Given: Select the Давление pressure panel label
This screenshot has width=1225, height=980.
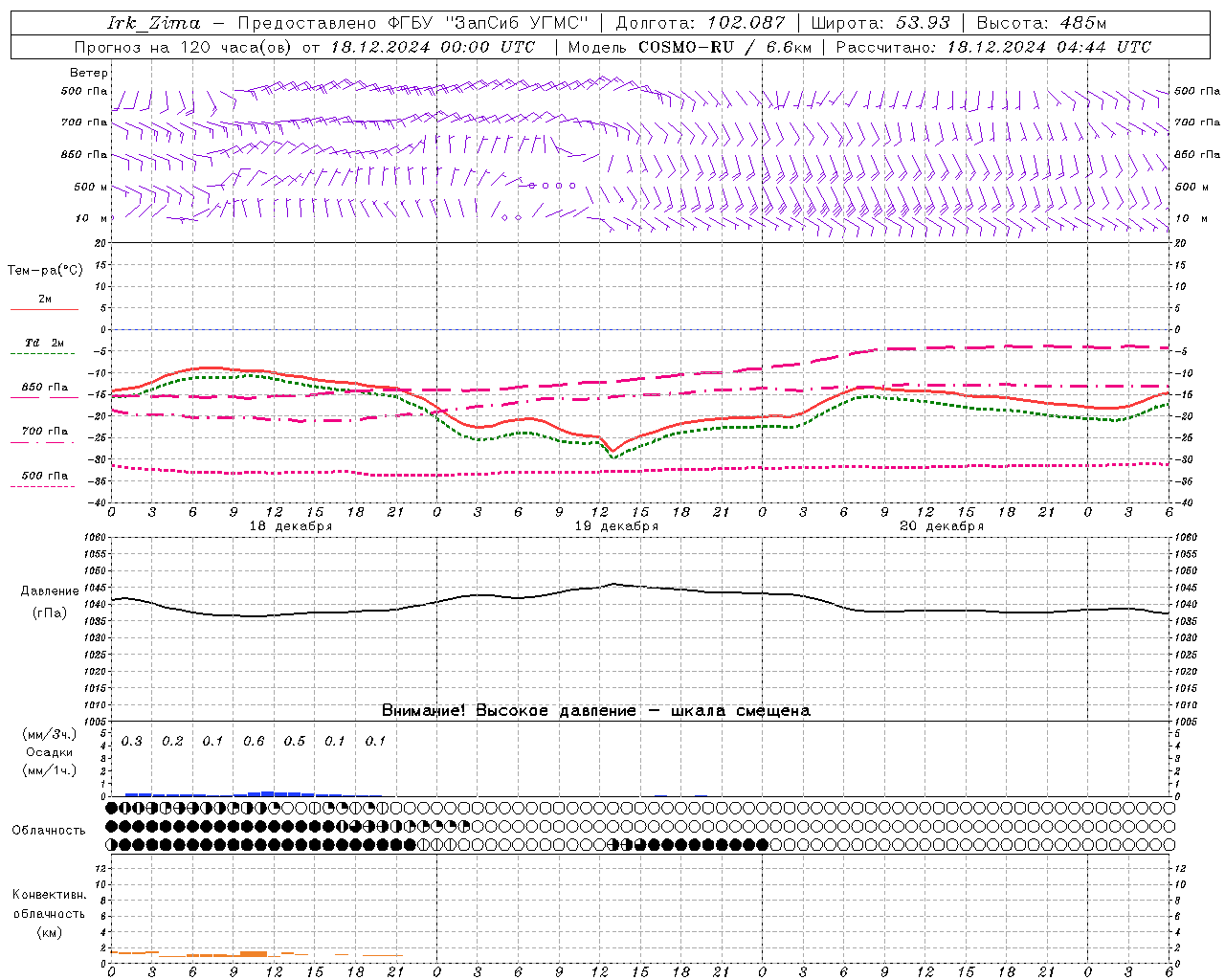Looking at the screenshot, I should [x=50, y=591].
